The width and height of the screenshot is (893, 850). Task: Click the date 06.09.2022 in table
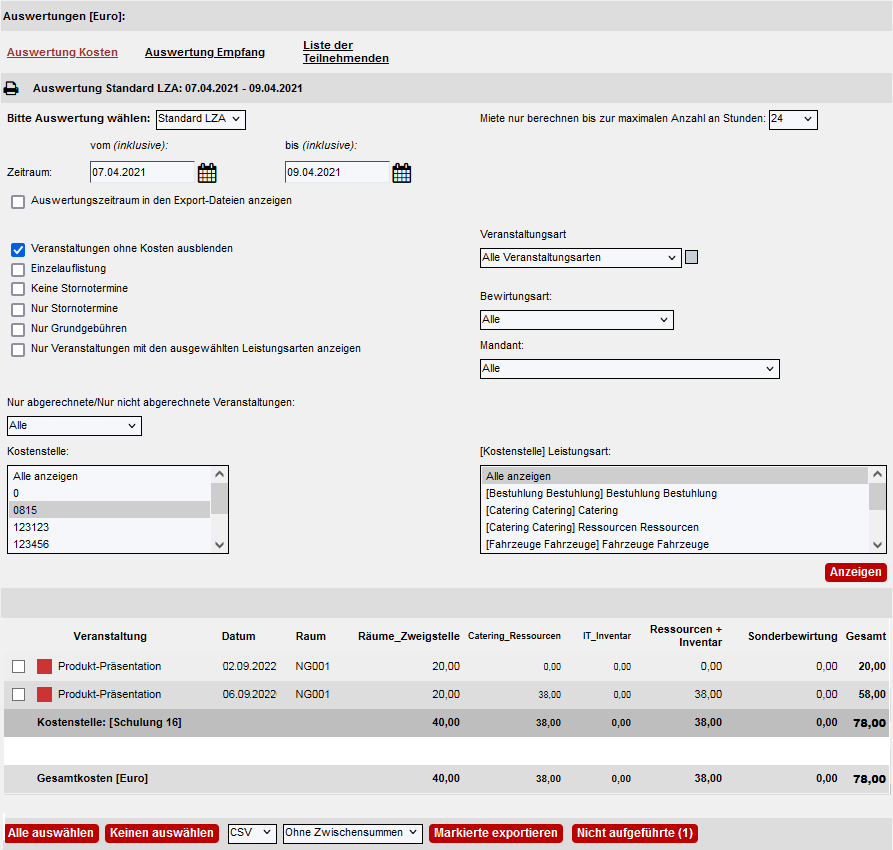pos(249,694)
